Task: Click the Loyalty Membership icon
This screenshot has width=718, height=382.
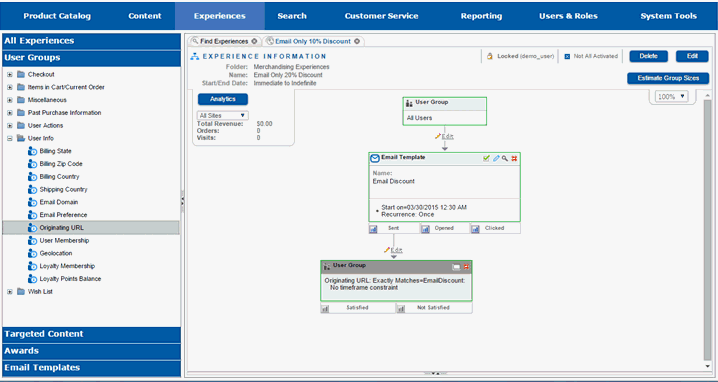Action: pyautogui.click(x=32, y=266)
